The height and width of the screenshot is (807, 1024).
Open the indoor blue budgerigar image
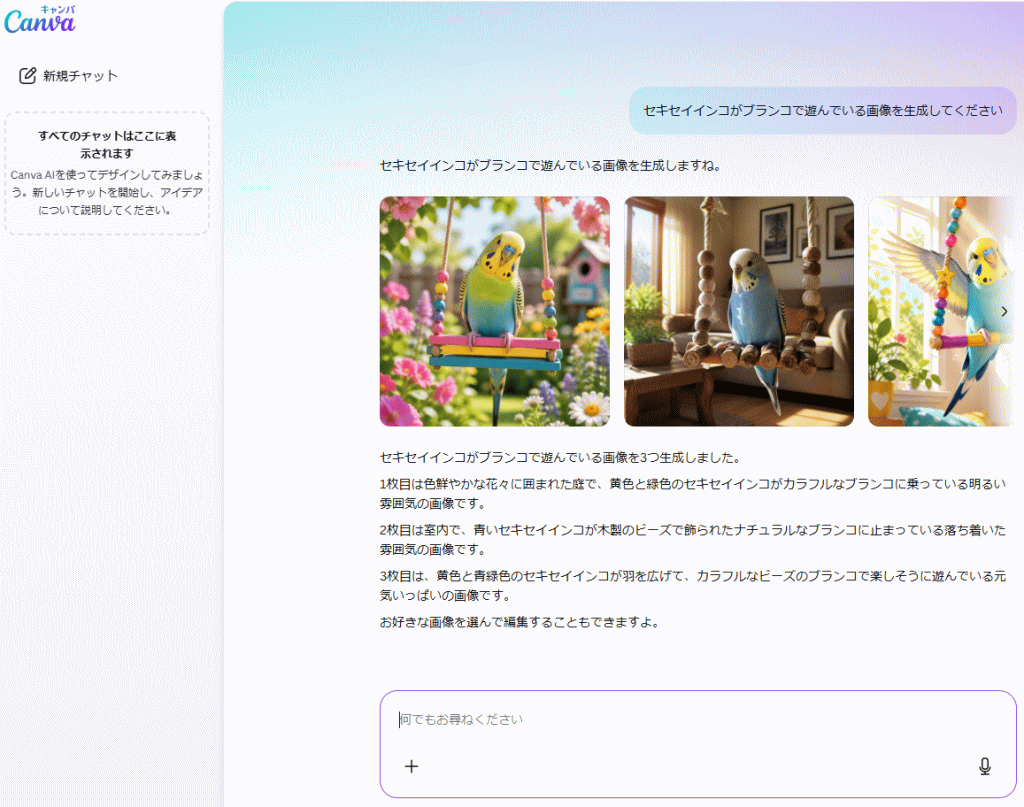click(739, 311)
